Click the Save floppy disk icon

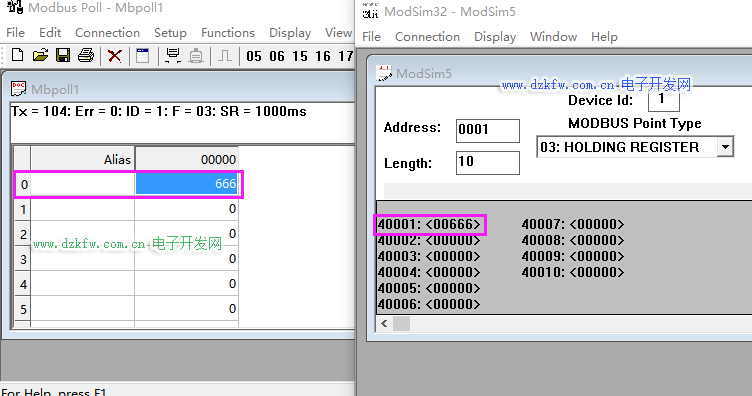point(63,56)
